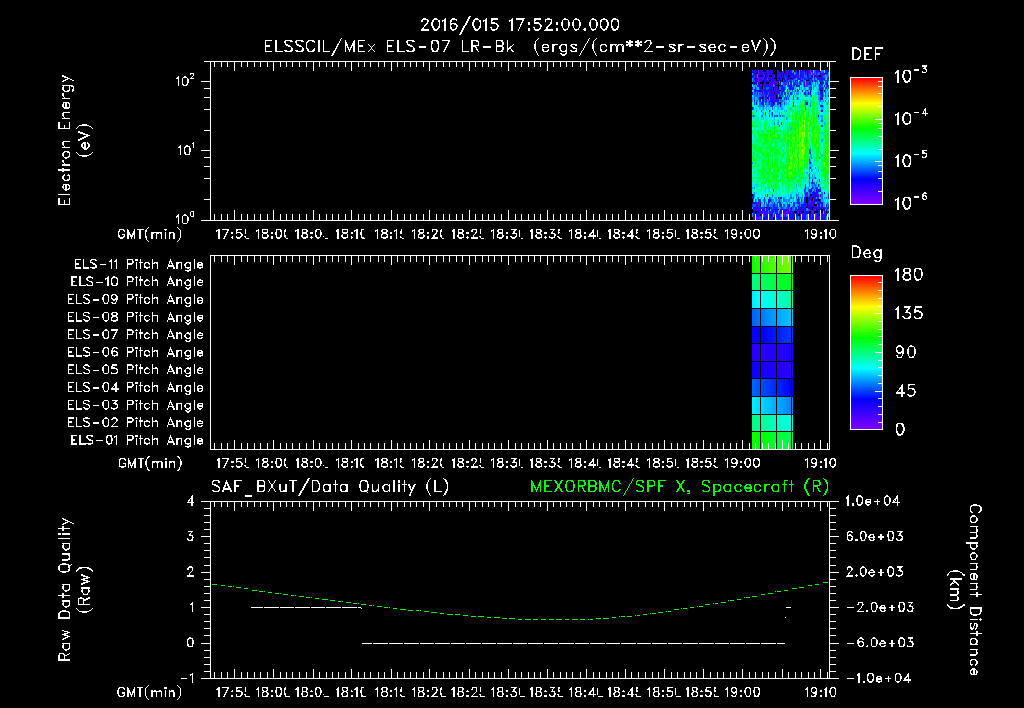Click the 'Component Distance (km)' axis title
This screenshot has height=708, width=1024.
[965, 590]
